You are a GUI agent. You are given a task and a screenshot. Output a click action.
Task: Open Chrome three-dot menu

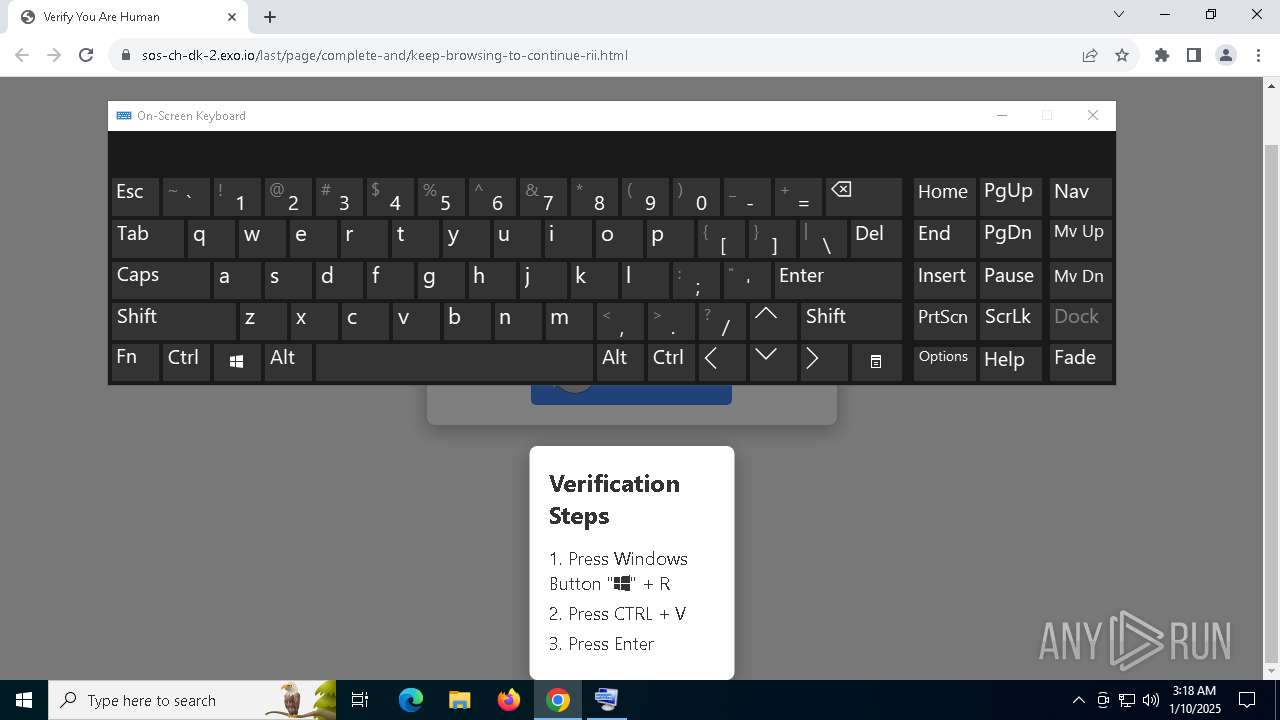pyautogui.click(x=1257, y=55)
